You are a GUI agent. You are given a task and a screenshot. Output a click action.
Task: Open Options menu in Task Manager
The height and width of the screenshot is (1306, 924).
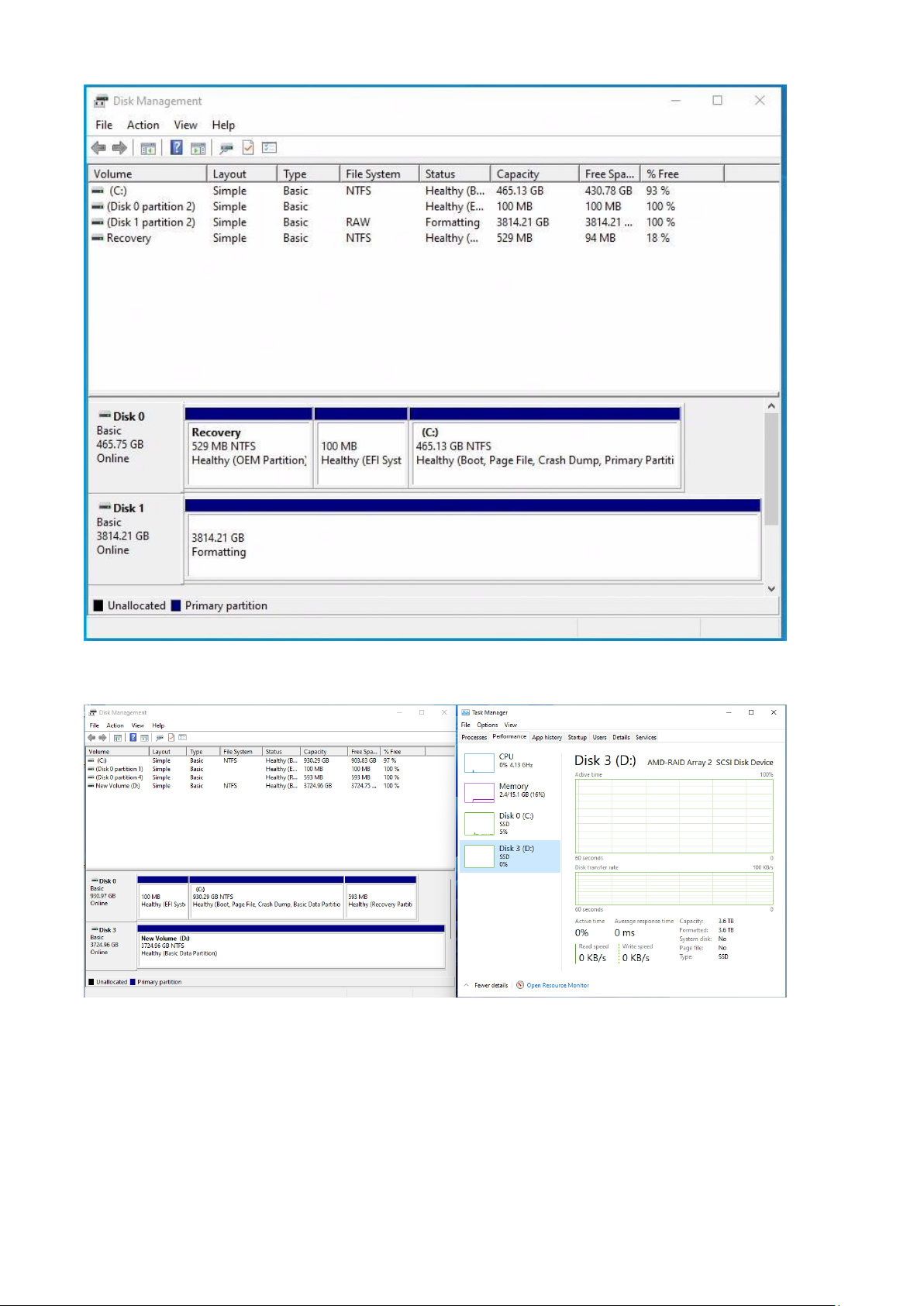click(488, 725)
